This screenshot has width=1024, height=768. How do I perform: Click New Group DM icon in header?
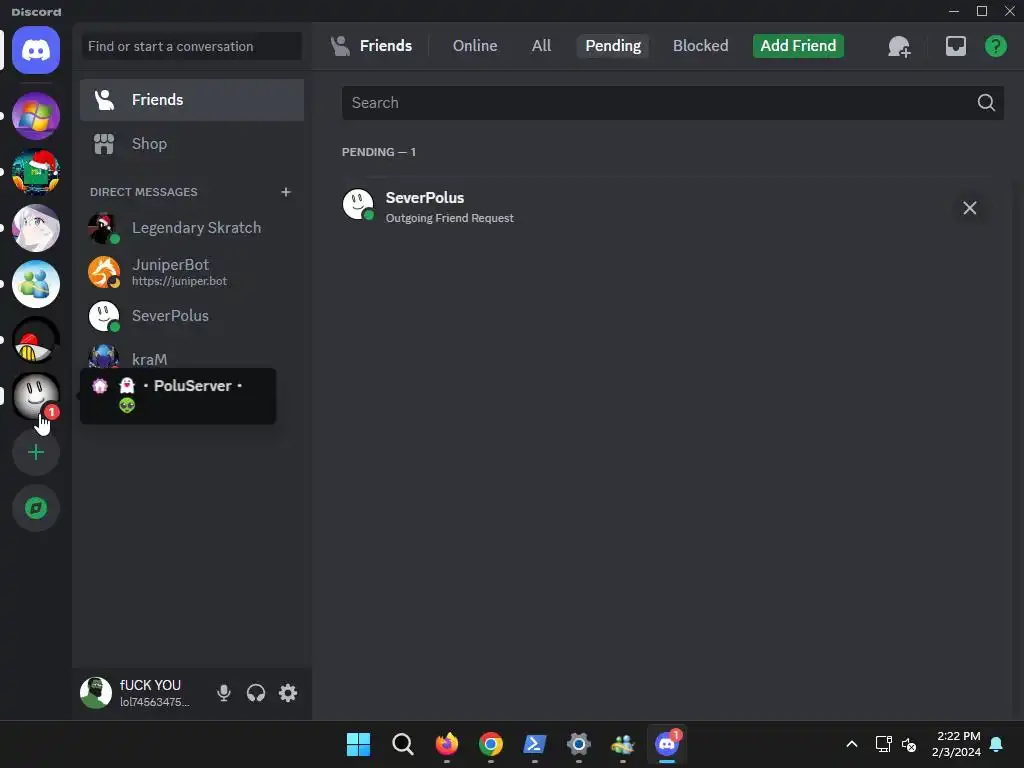(x=899, y=46)
